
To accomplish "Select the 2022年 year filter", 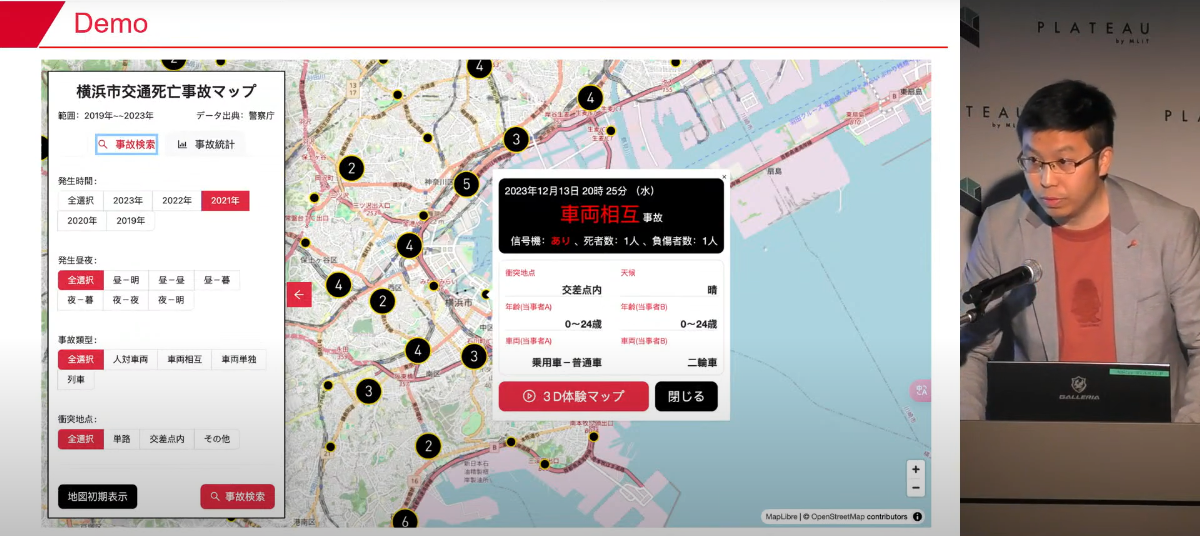I will click(x=177, y=200).
